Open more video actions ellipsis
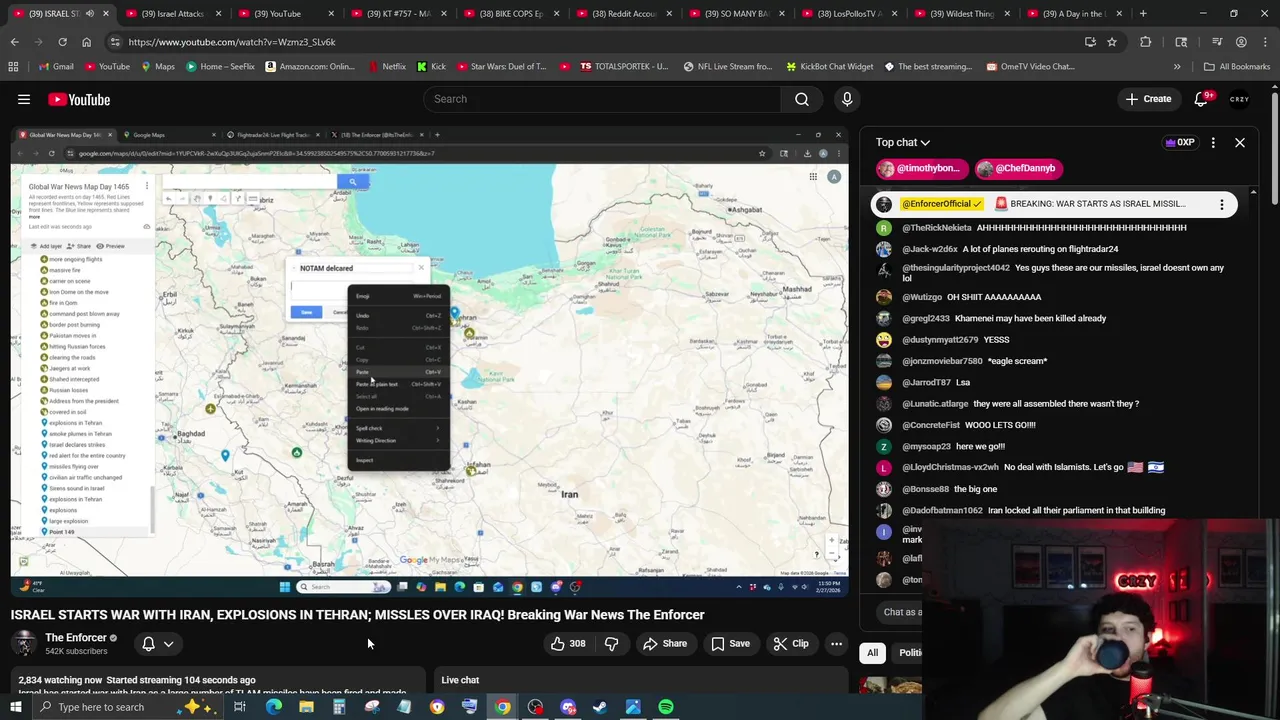1280x720 pixels. [x=837, y=644]
